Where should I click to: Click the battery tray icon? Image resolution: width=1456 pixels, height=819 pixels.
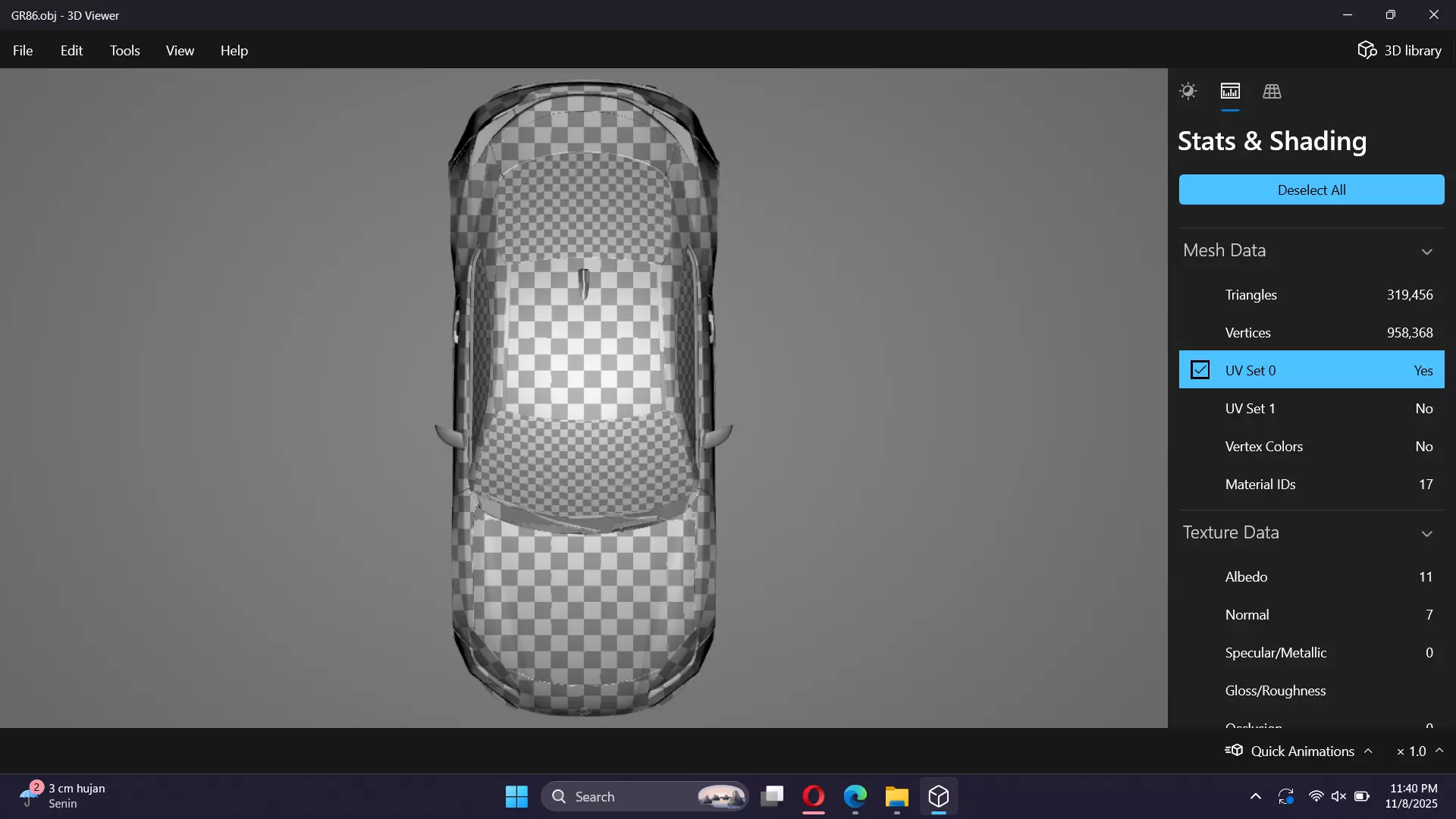click(x=1362, y=796)
